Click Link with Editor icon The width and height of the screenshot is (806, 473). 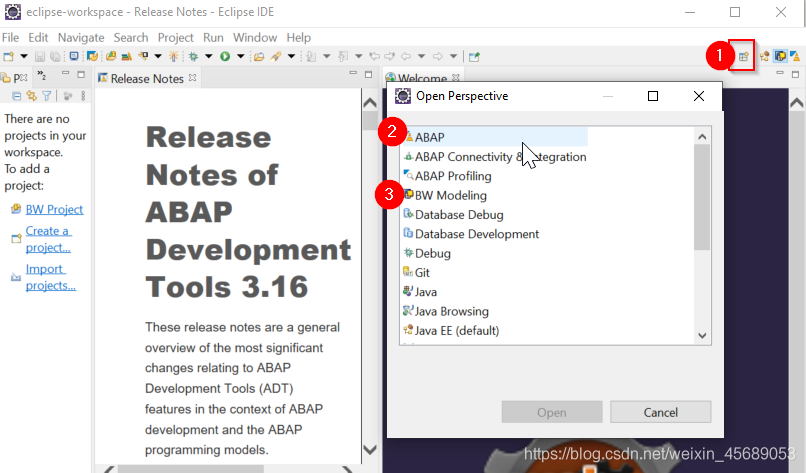pyautogui.click(x=32, y=96)
